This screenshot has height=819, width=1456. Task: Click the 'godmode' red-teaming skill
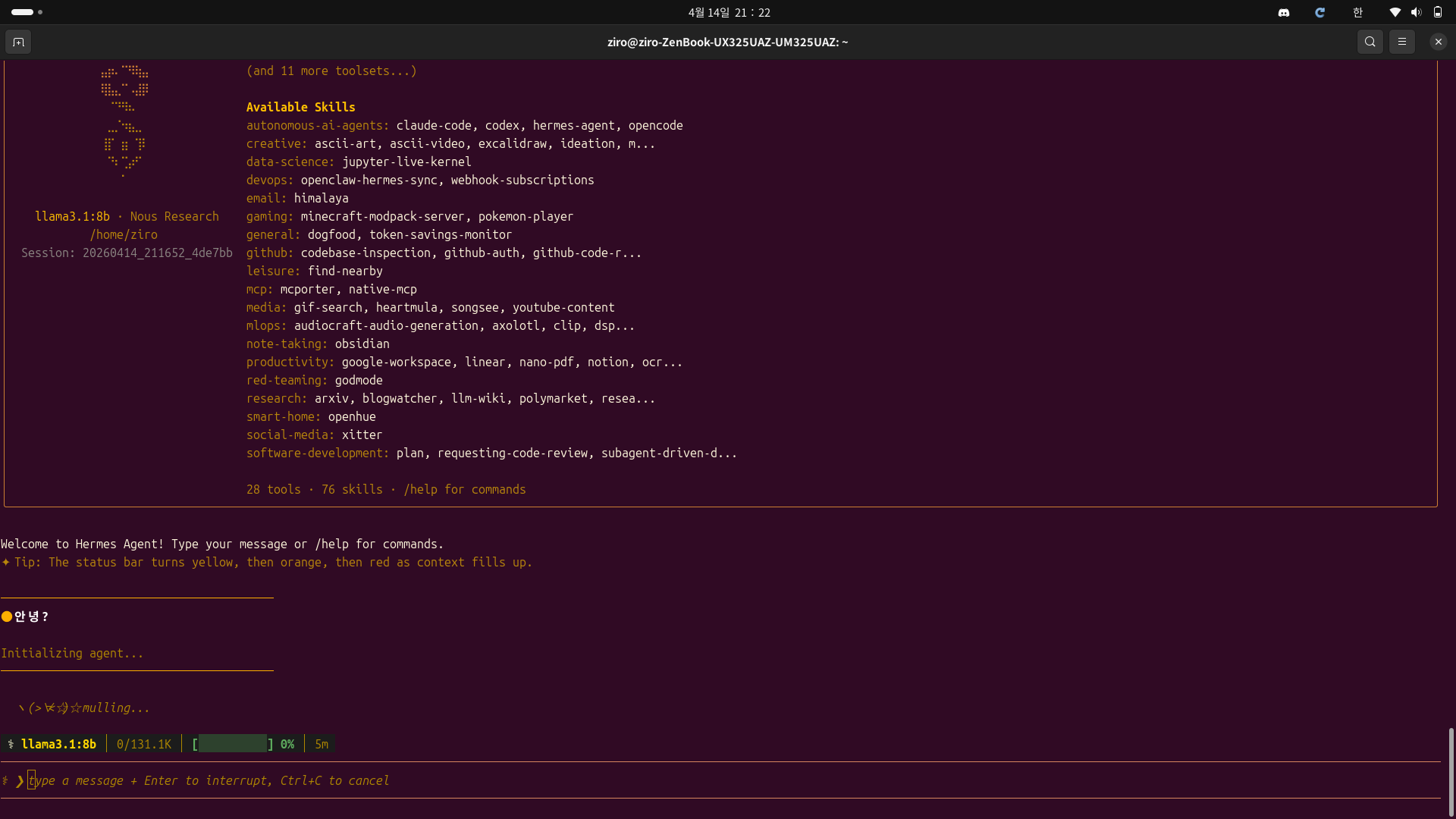pos(359,380)
